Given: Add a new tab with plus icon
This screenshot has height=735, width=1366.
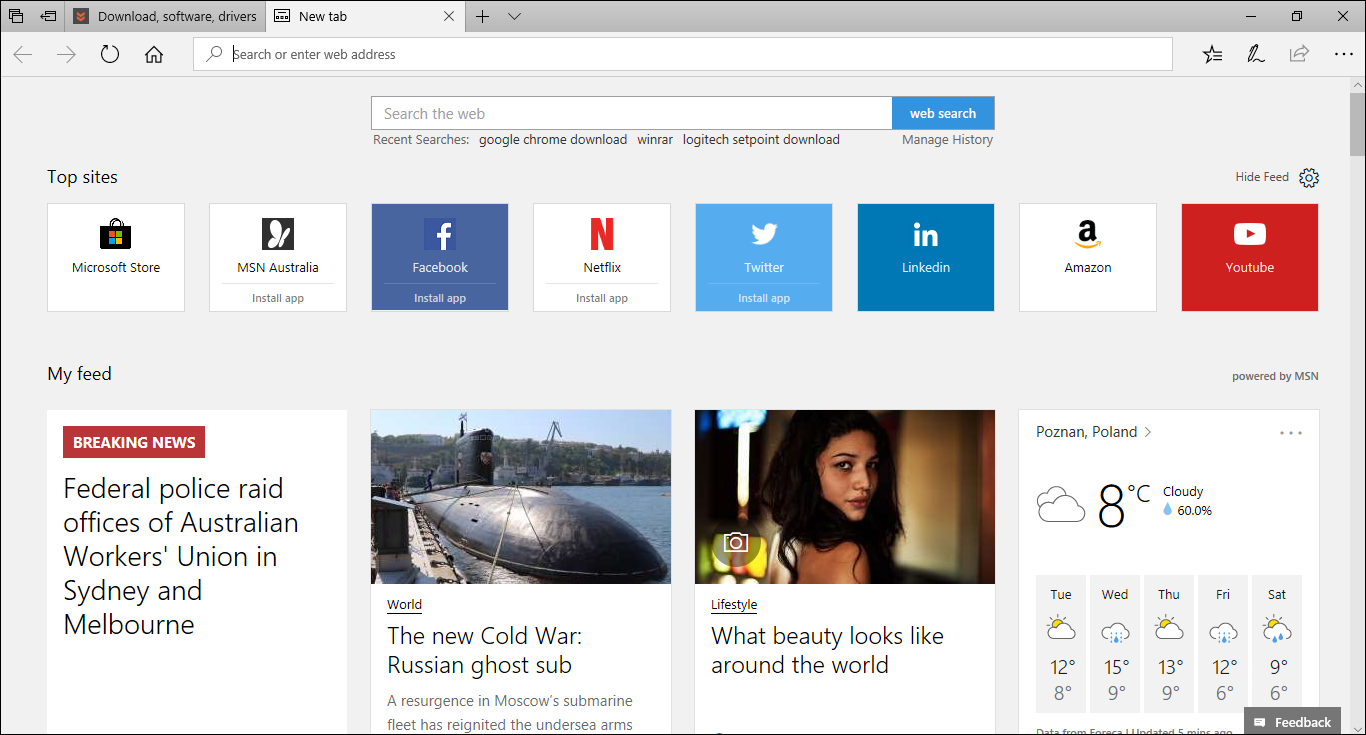Looking at the screenshot, I should [x=482, y=16].
